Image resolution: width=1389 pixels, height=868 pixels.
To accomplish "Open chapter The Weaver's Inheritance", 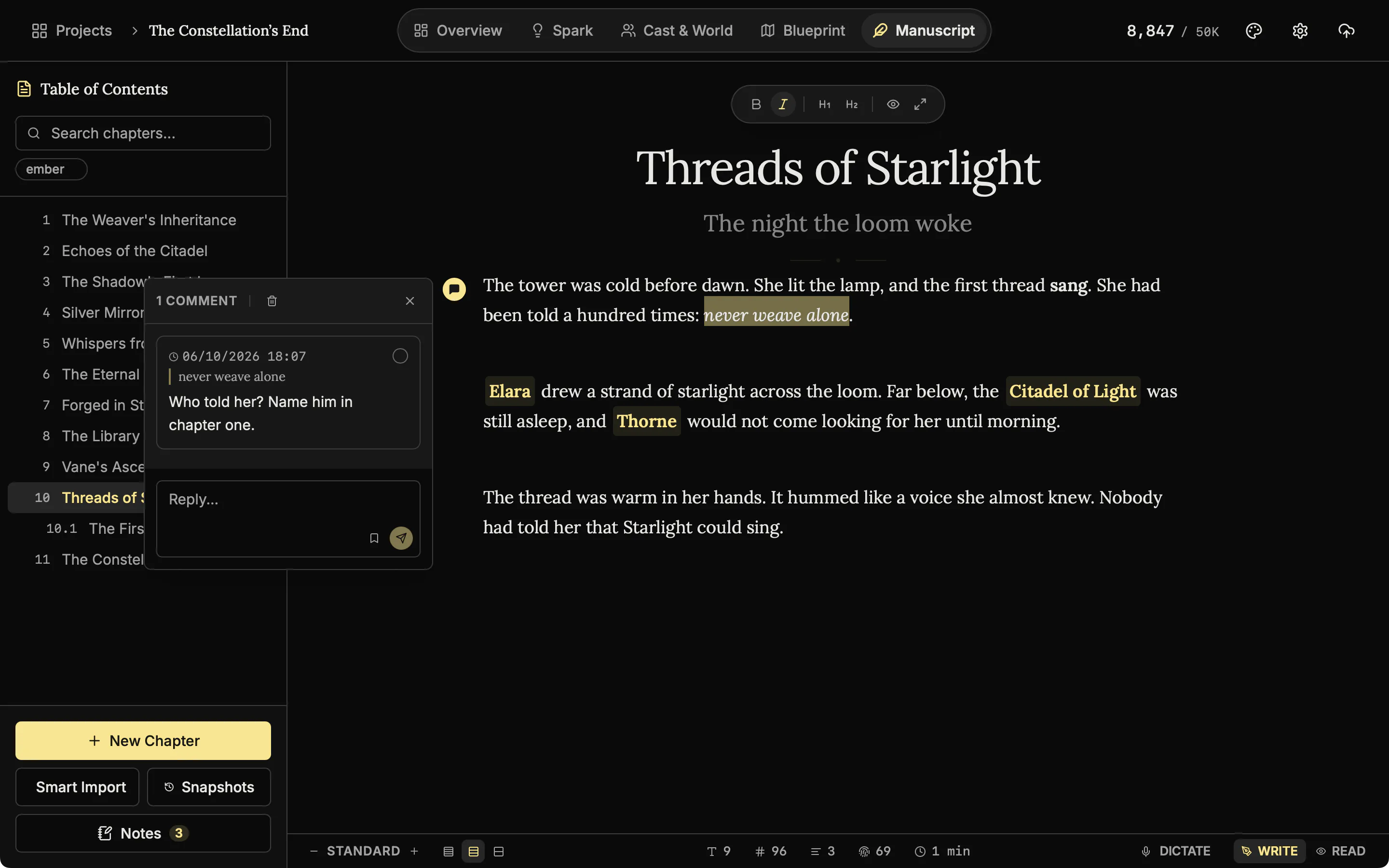I will click(x=143, y=220).
